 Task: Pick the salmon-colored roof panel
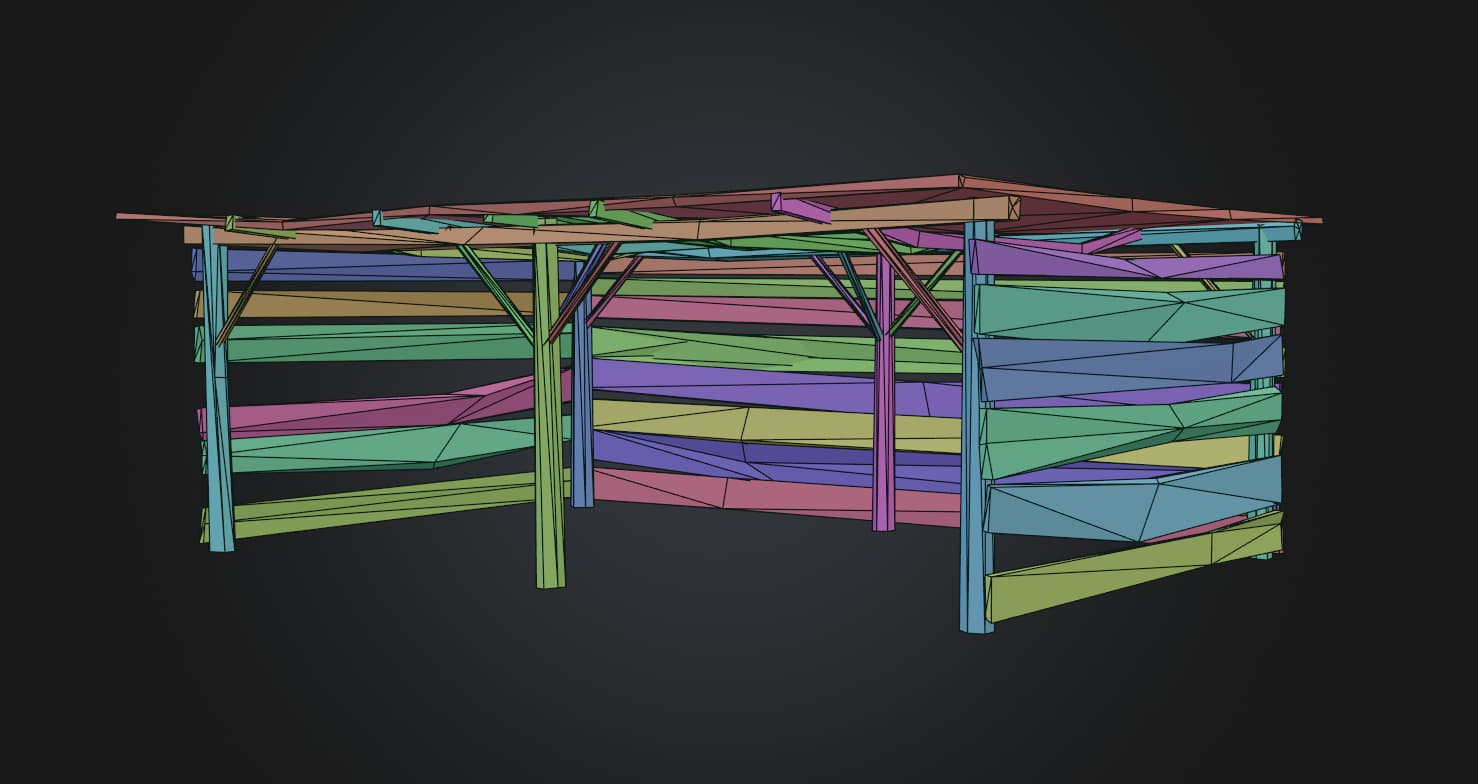(720, 203)
